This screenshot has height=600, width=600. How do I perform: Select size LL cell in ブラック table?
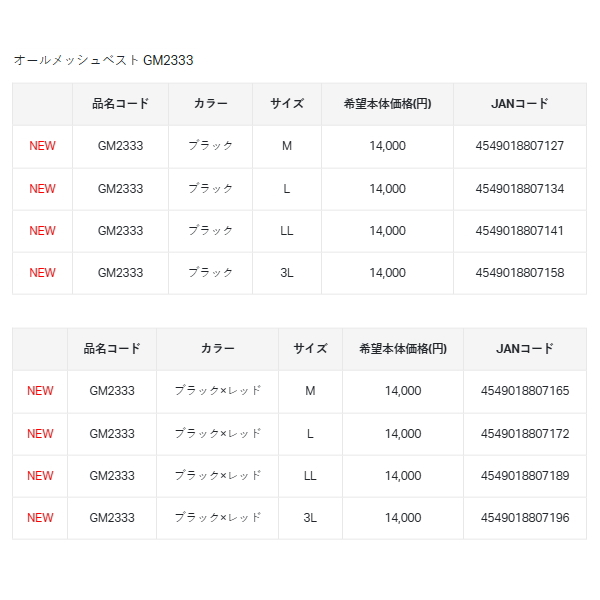tap(287, 231)
